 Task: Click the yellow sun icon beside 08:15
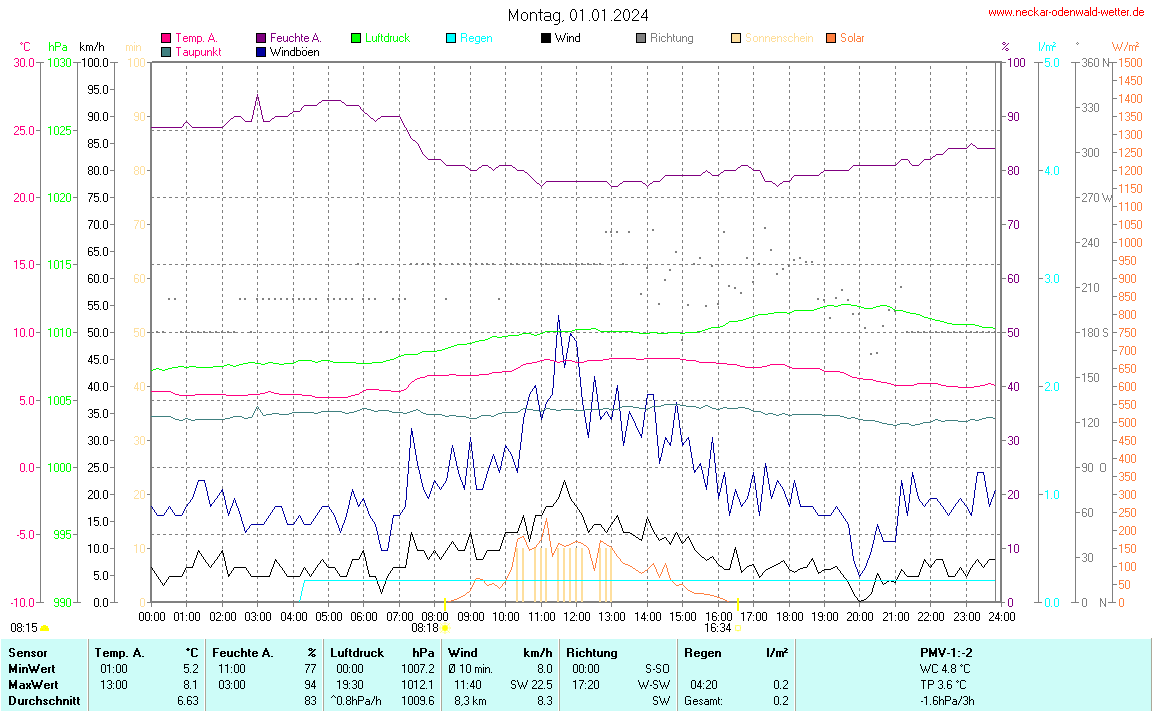[45, 628]
